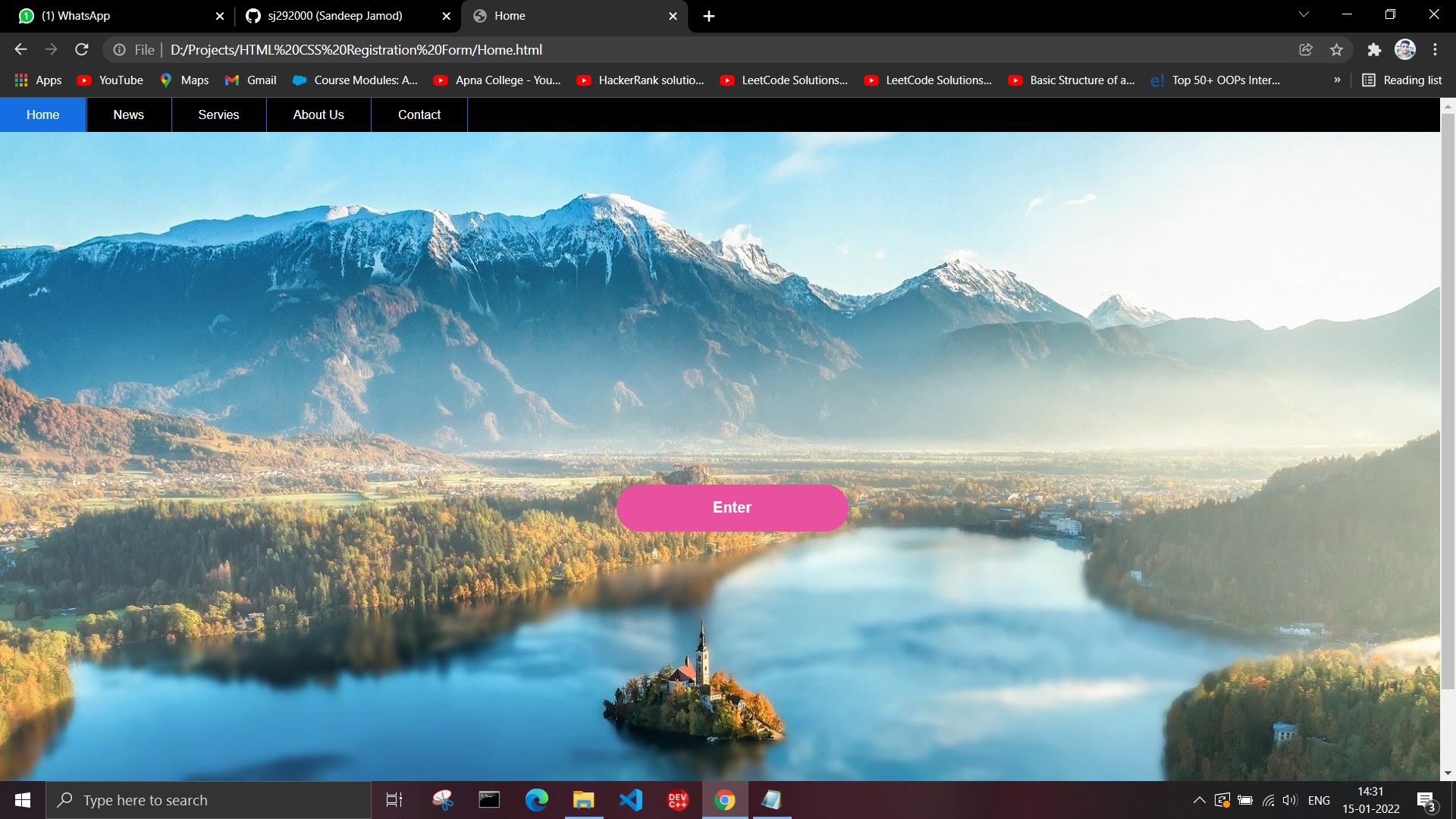Click the Wi-Fi network tray icon
Screen dimensions: 1456x819
click(x=1268, y=800)
